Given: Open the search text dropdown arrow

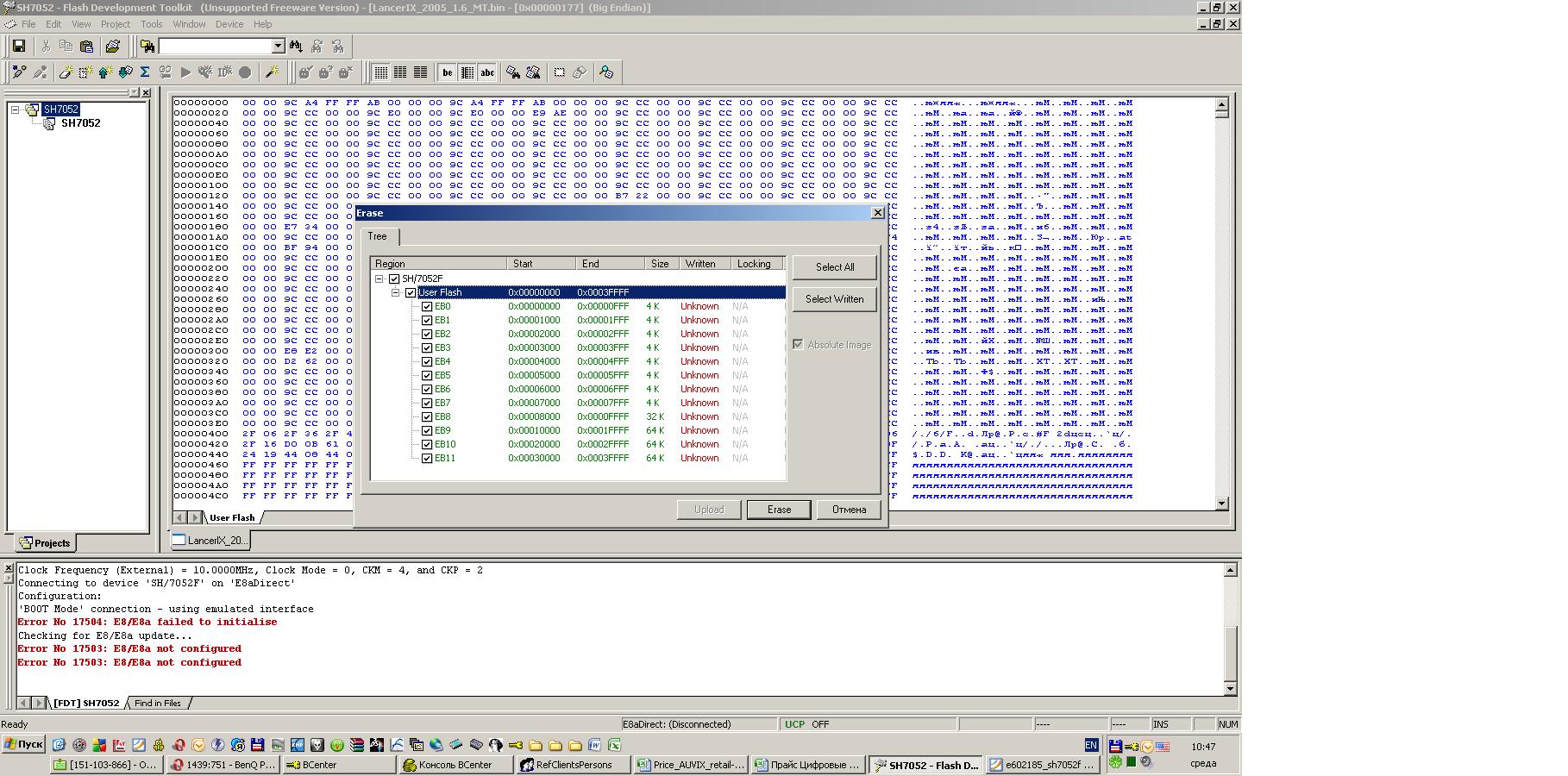Looking at the screenshot, I should (278, 47).
